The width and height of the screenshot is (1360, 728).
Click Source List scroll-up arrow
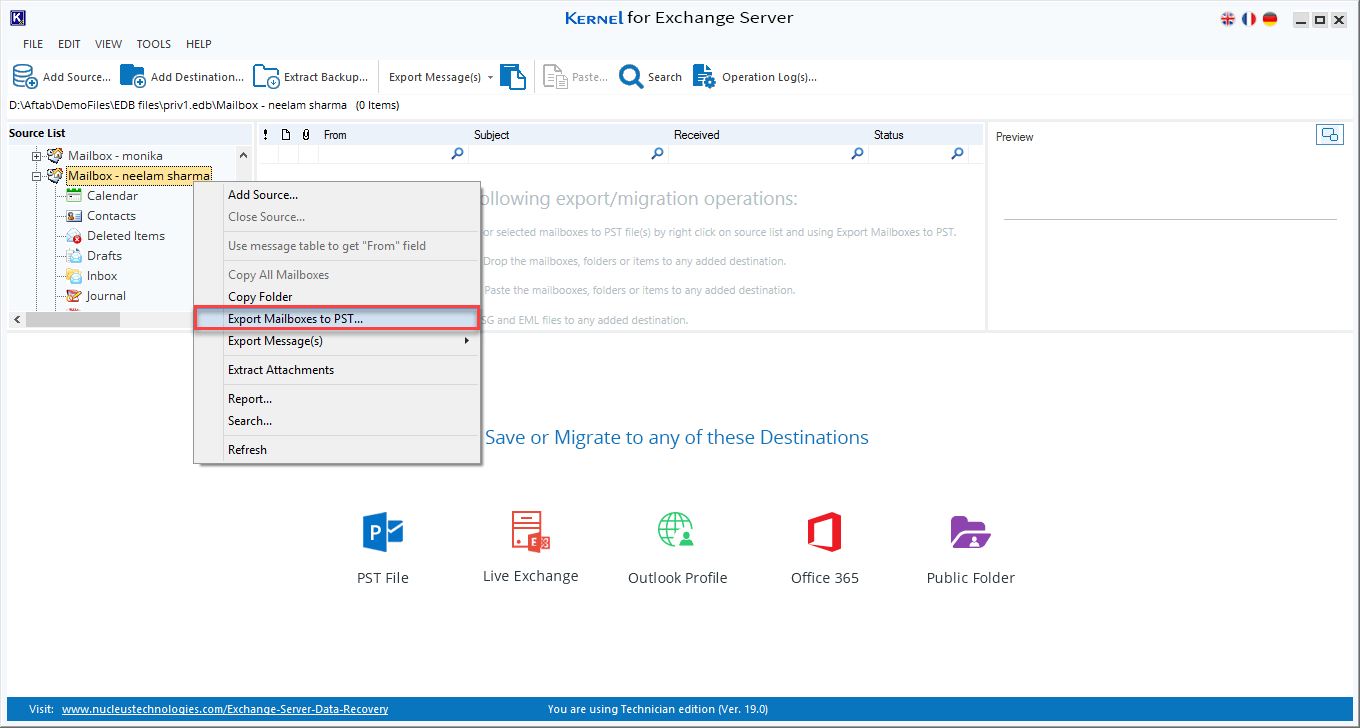click(x=244, y=155)
